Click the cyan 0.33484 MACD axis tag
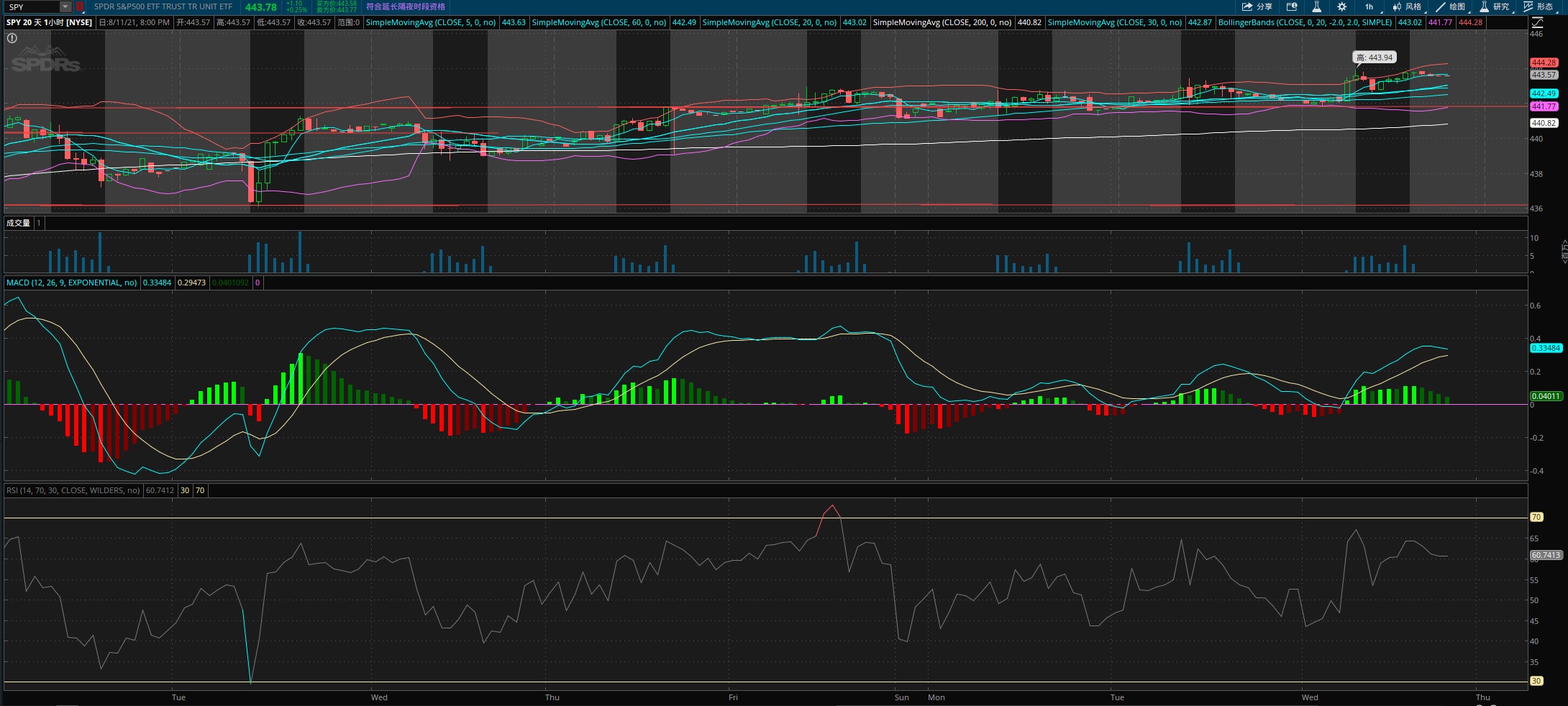Viewport: 1568px width, 706px height. click(1546, 348)
